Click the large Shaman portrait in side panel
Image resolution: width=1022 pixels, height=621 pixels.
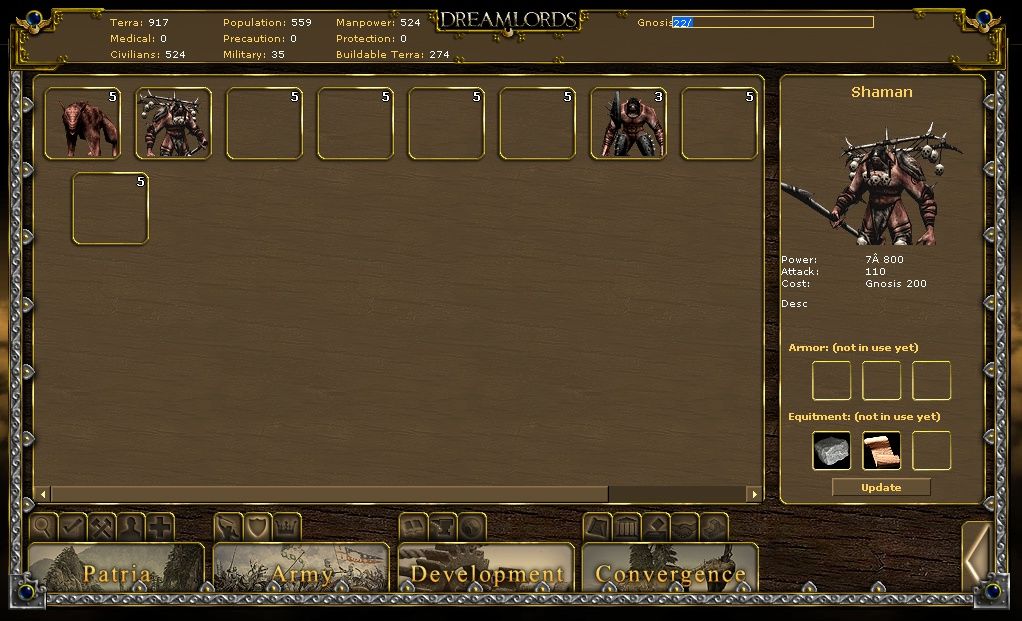pos(873,184)
